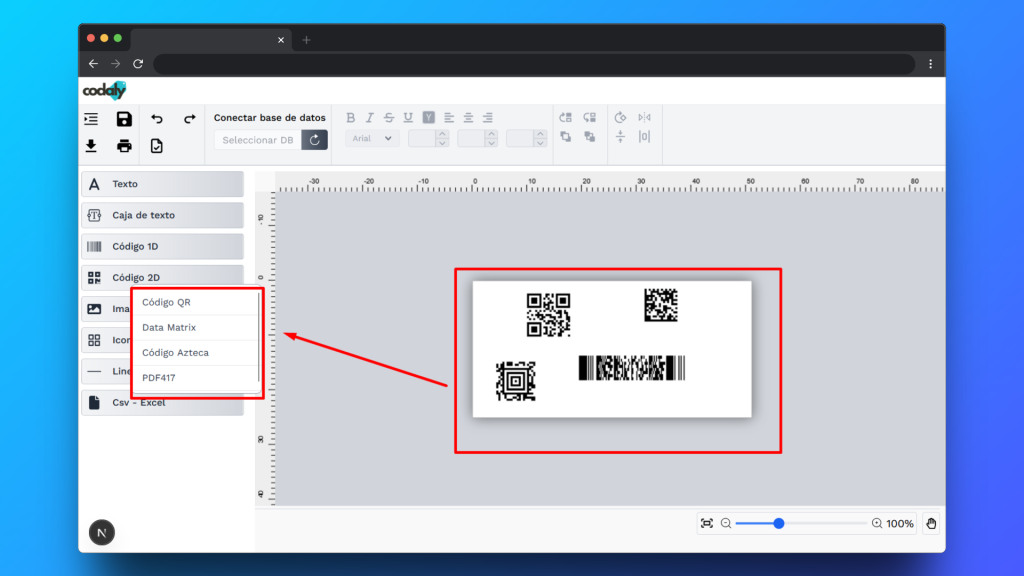
Task: Reload the browser page
Action: click(x=138, y=64)
